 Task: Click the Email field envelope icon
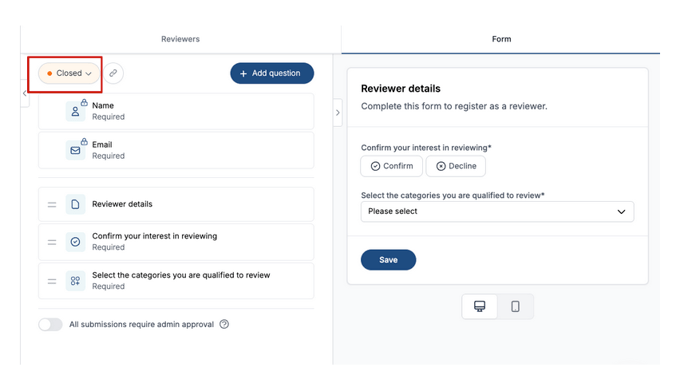coord(75,150)
